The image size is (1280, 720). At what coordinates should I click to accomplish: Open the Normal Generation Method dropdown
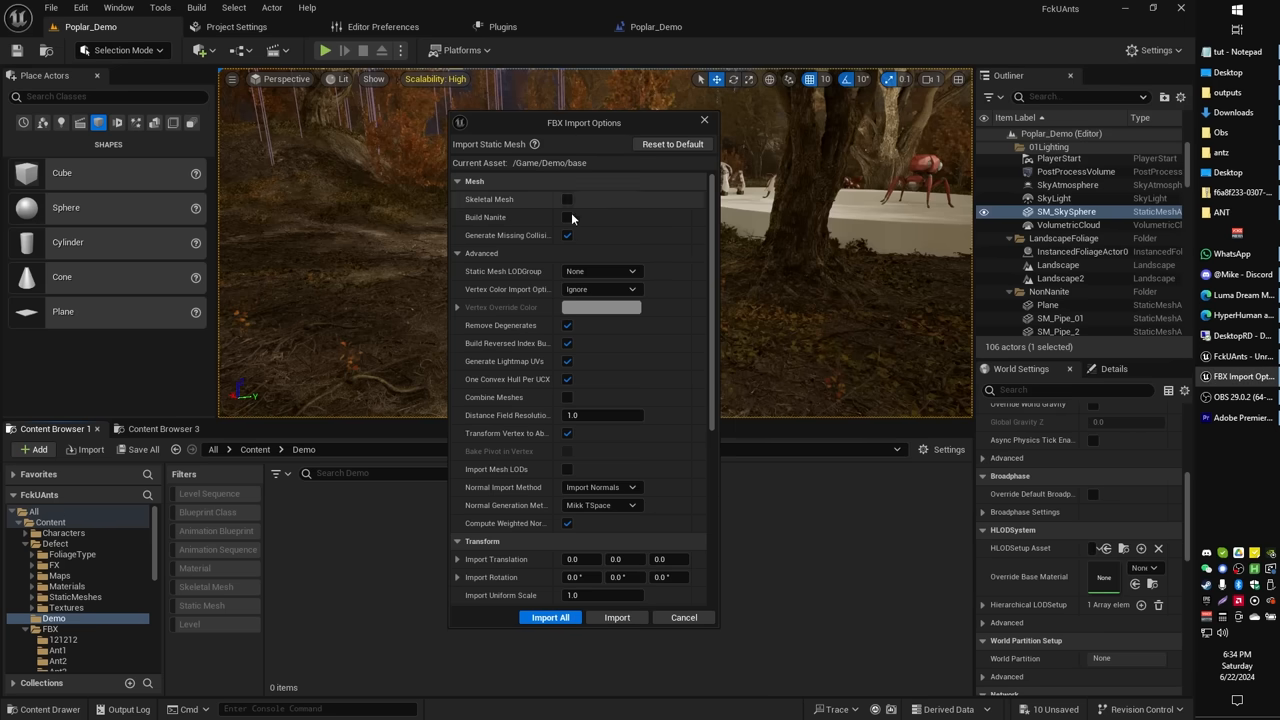(600, 505)
